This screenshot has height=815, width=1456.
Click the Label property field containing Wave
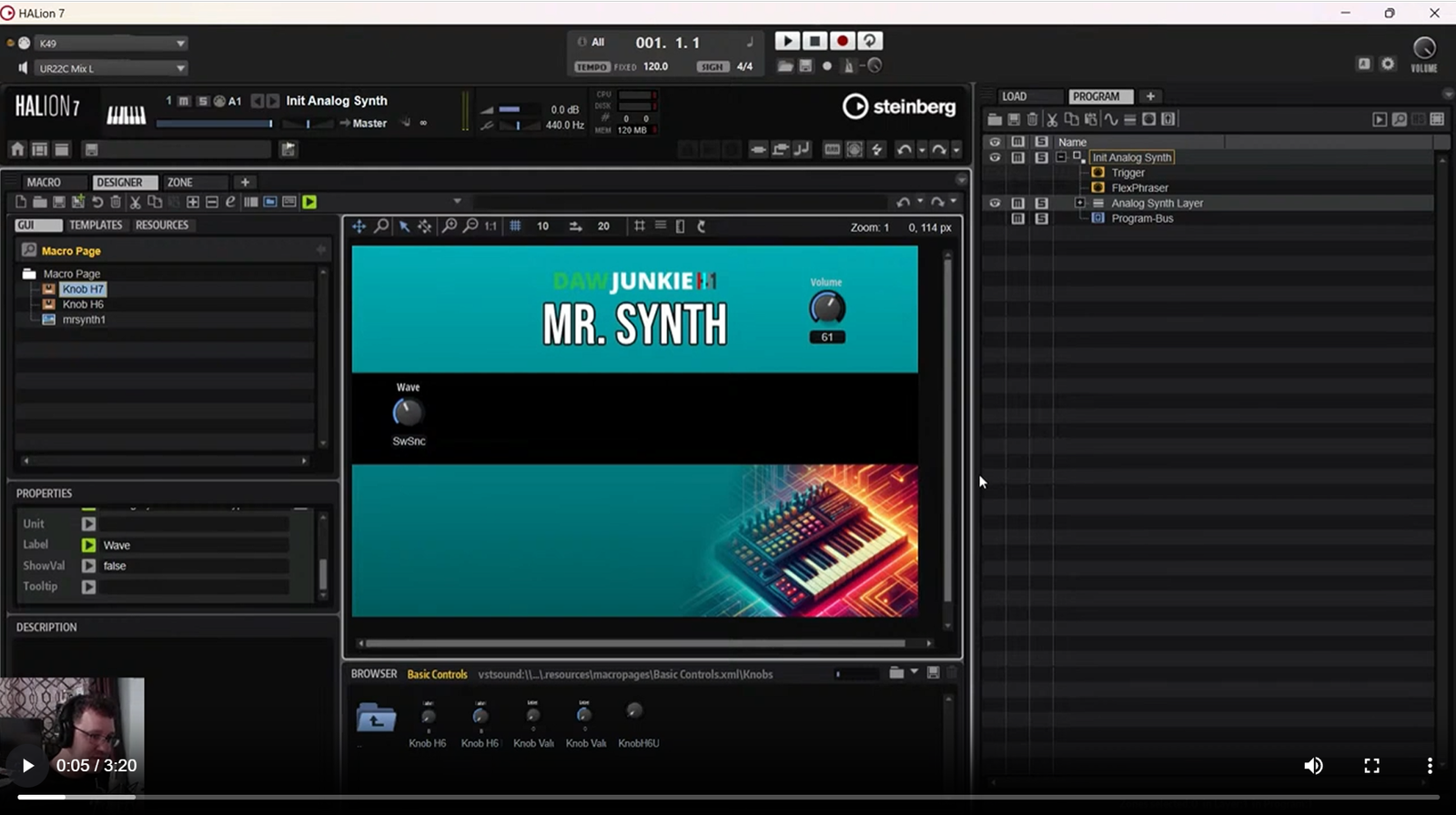(195, 545)
